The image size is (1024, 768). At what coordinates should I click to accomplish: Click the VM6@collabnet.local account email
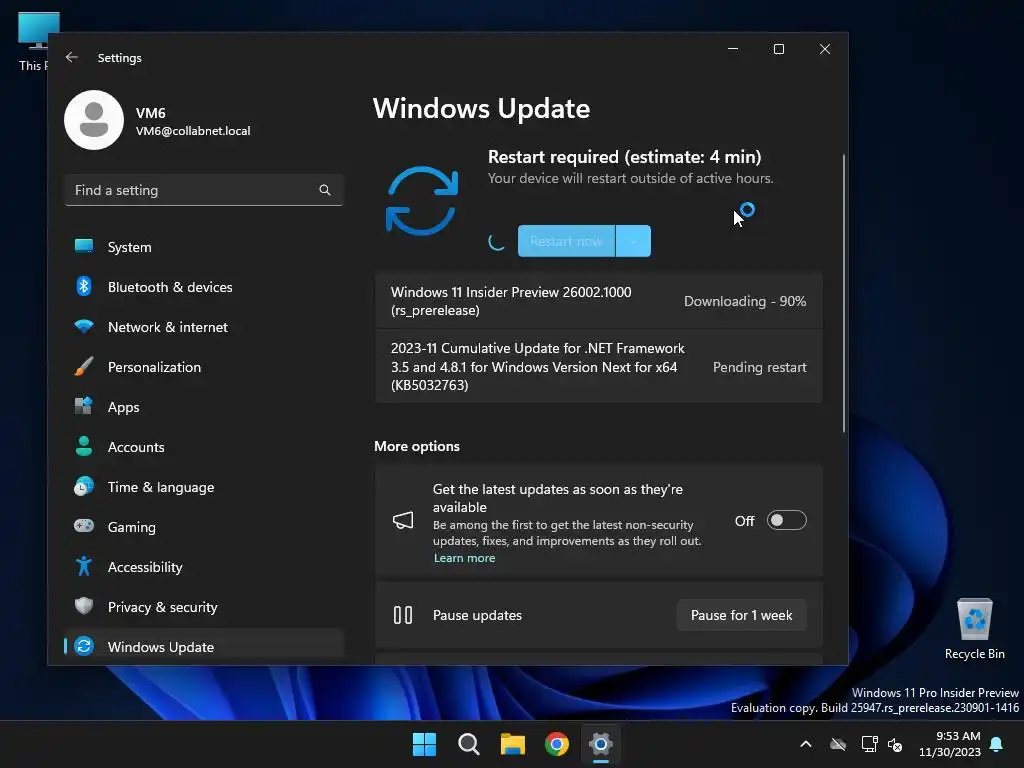click(x=193, y=131)
